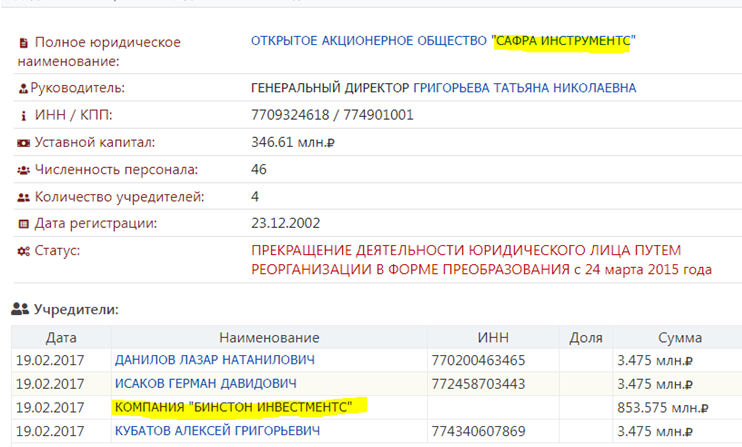This screenshot has width=742, height=447.
Task: Select the sum 853.575 млн in Бинстон row
Action: coord(662,408)
